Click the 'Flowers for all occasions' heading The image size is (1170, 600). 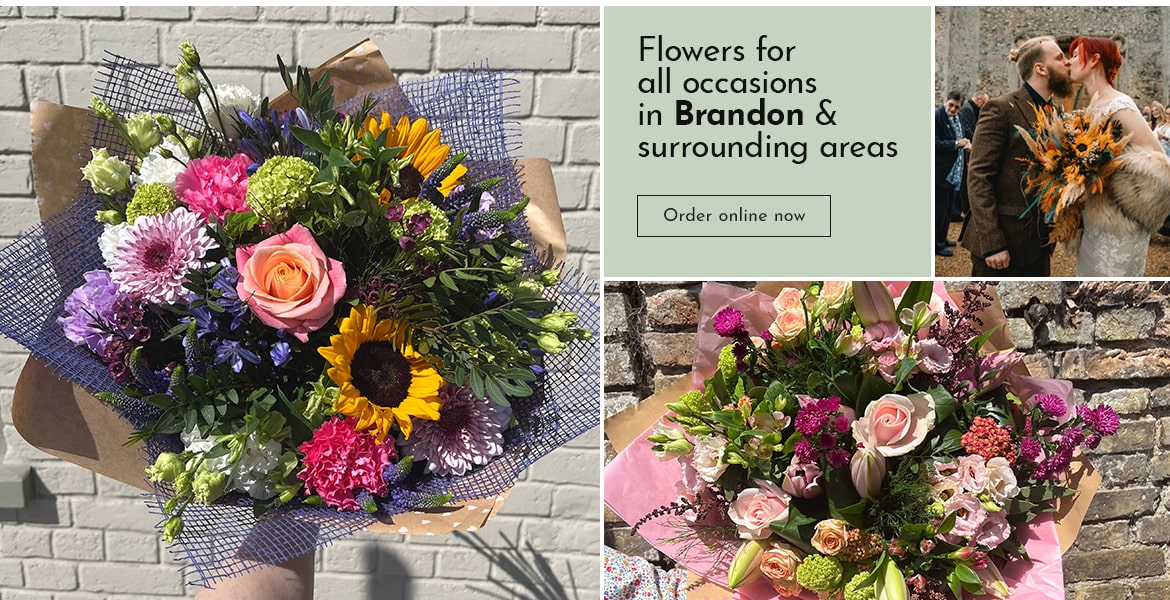(728, 66)
